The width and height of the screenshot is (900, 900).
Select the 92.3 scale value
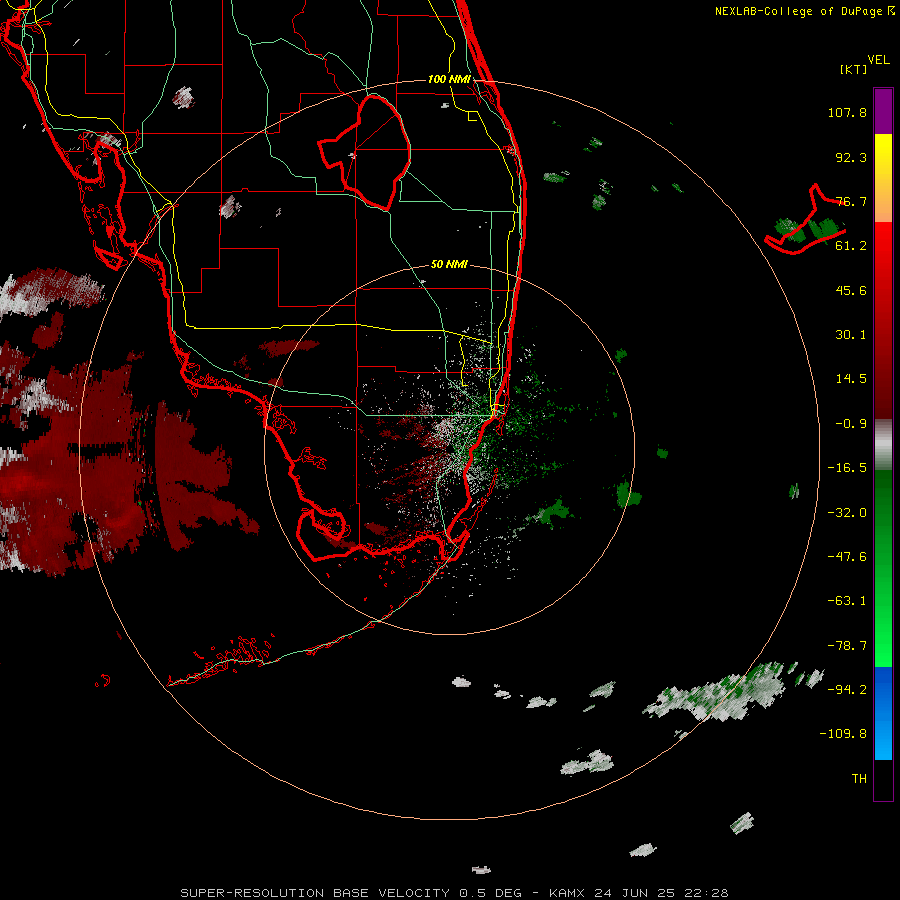pos(851,157)
